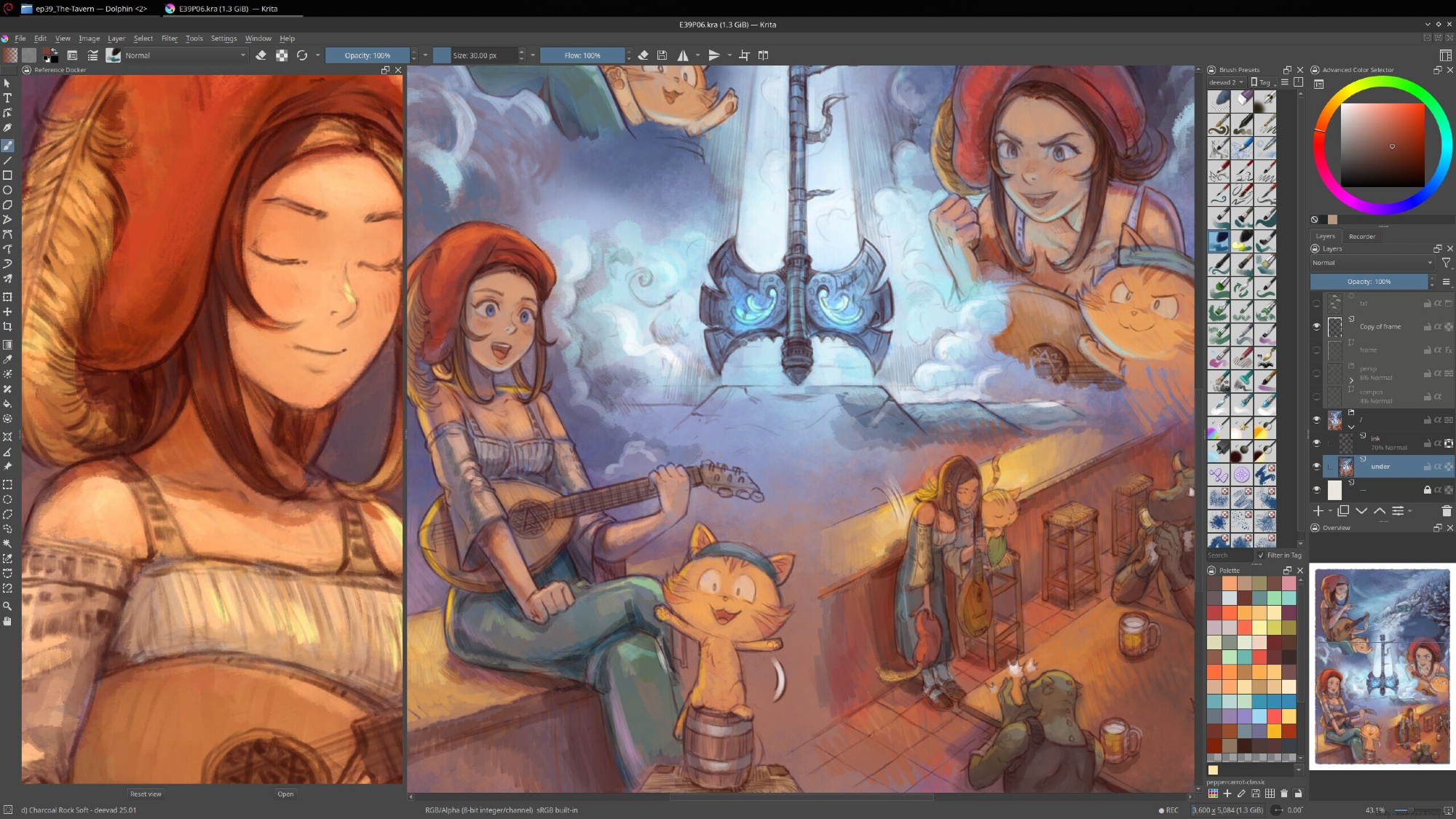
Task: Open the Filter menu
Action: (x=169, y=39)
